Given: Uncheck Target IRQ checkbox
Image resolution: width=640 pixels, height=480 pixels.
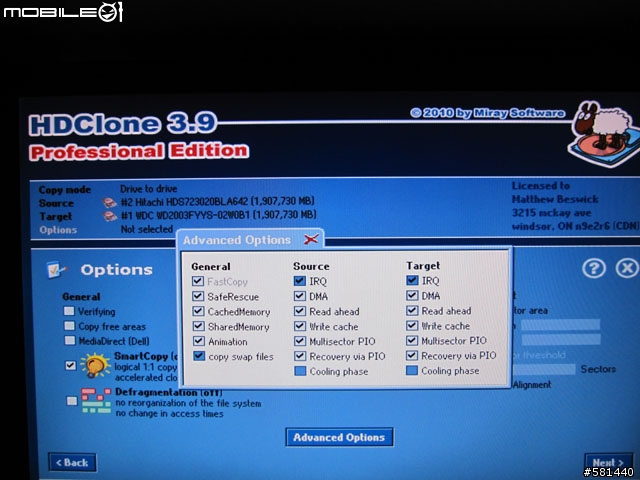Looking at the screenshot, I should point(412,280).
